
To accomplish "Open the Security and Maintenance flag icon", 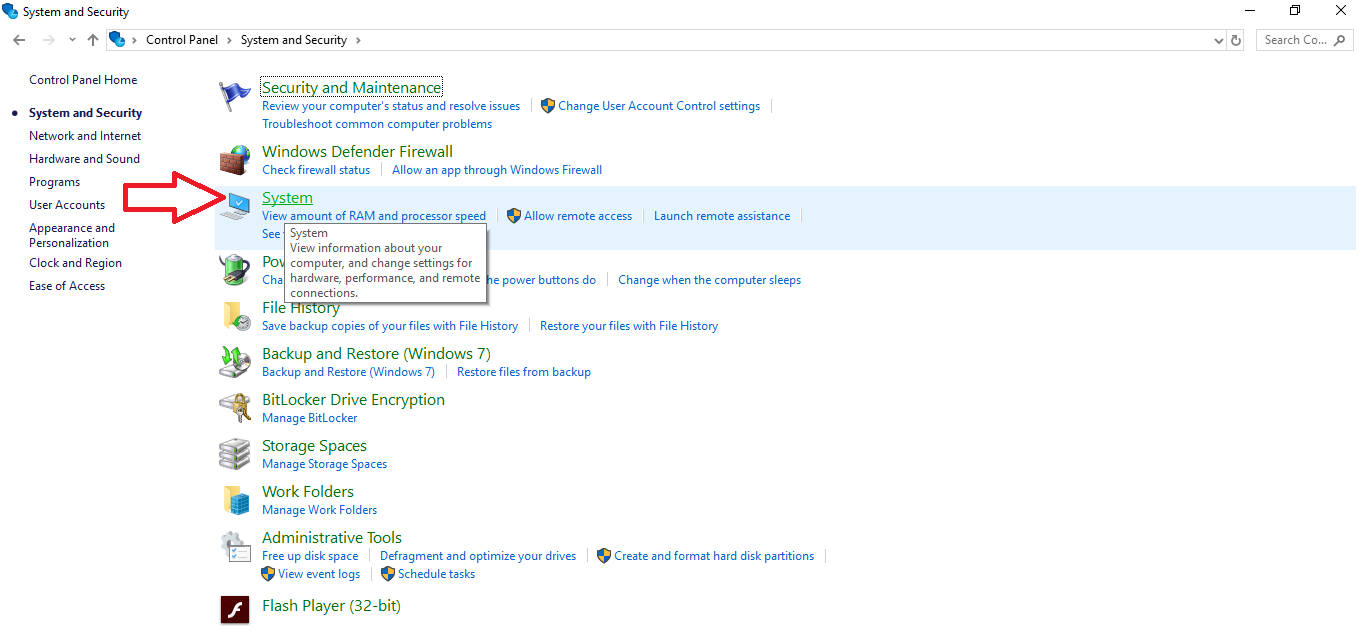I will 235,97.
